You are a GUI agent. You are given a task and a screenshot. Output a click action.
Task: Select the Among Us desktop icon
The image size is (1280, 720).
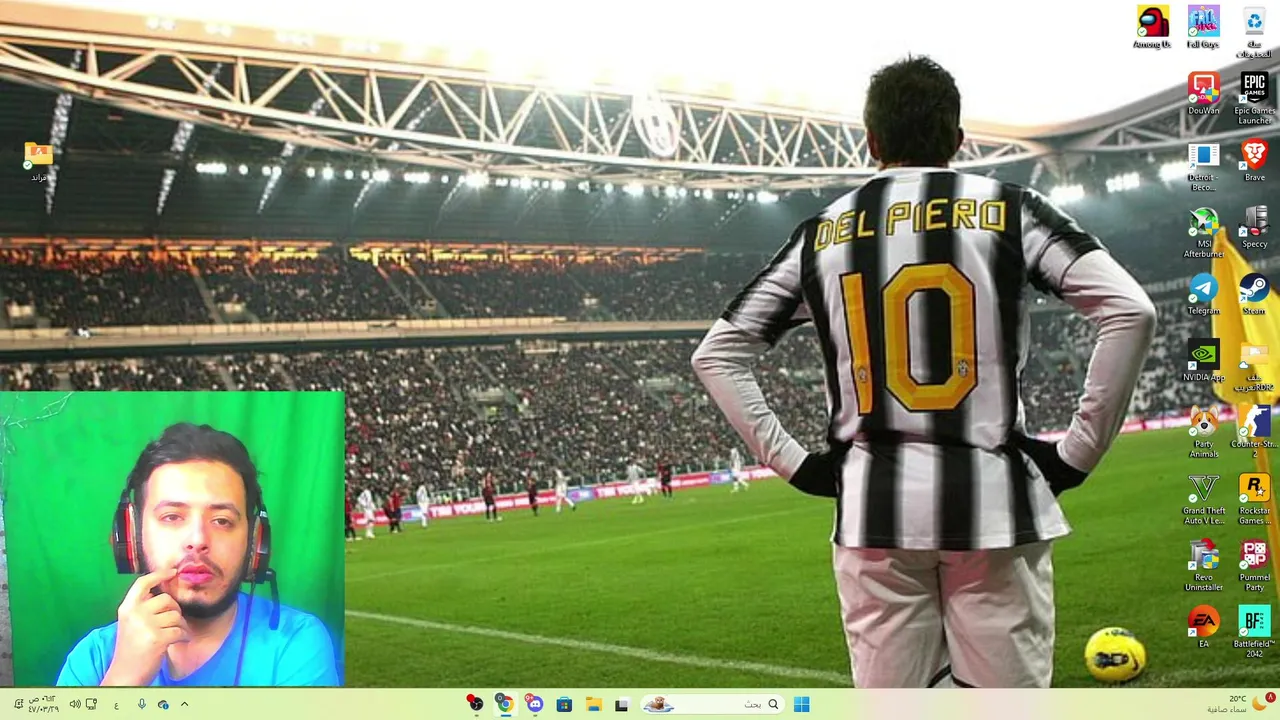click(x=1152, y=28)
